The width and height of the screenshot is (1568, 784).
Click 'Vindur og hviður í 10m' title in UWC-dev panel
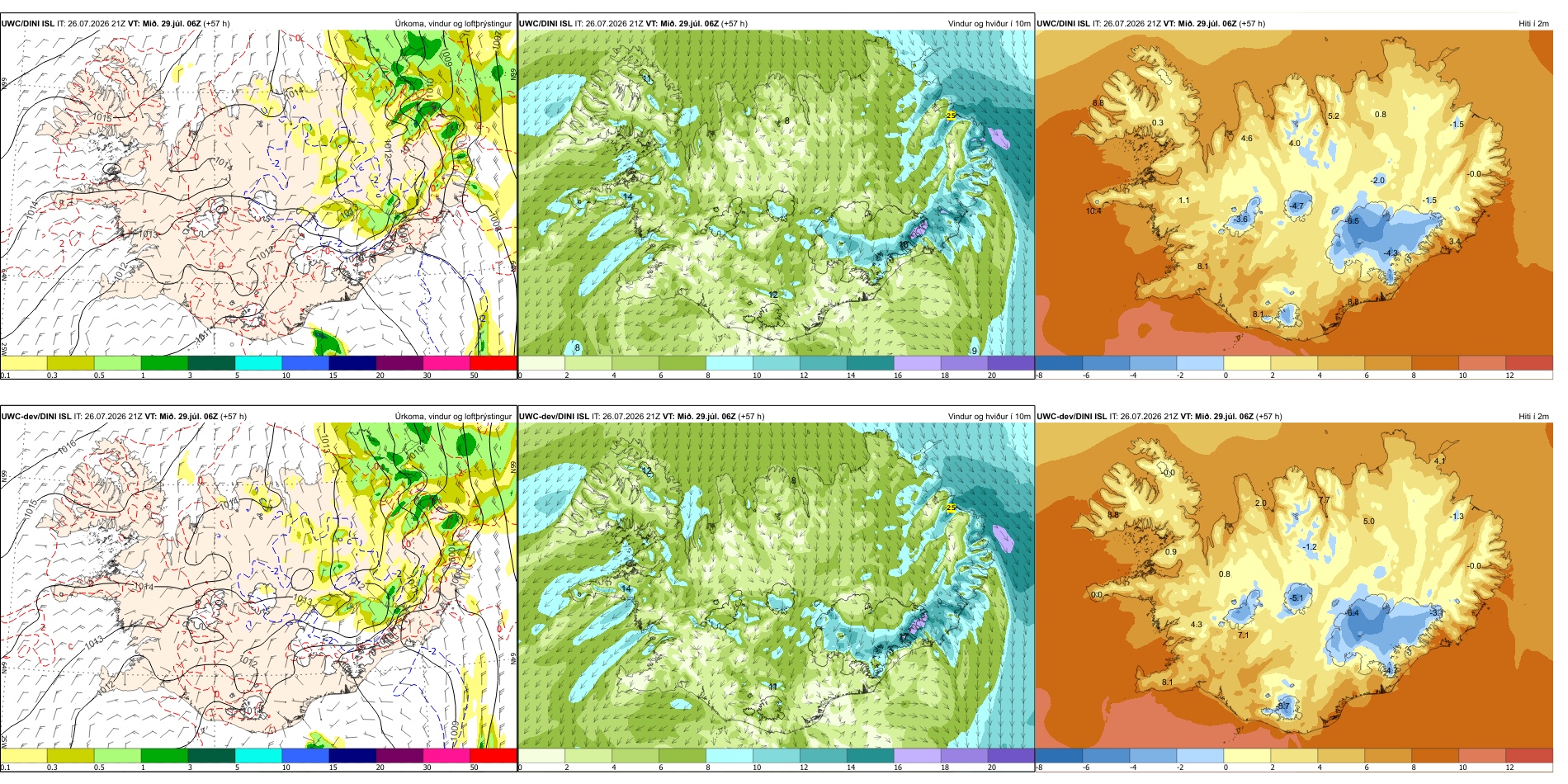(989, 417)
